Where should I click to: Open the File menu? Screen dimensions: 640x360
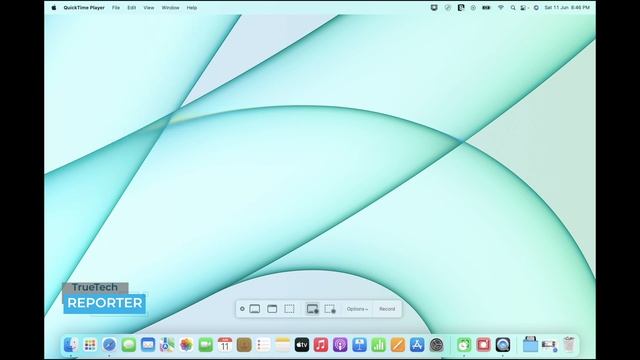tap(116, 7)
